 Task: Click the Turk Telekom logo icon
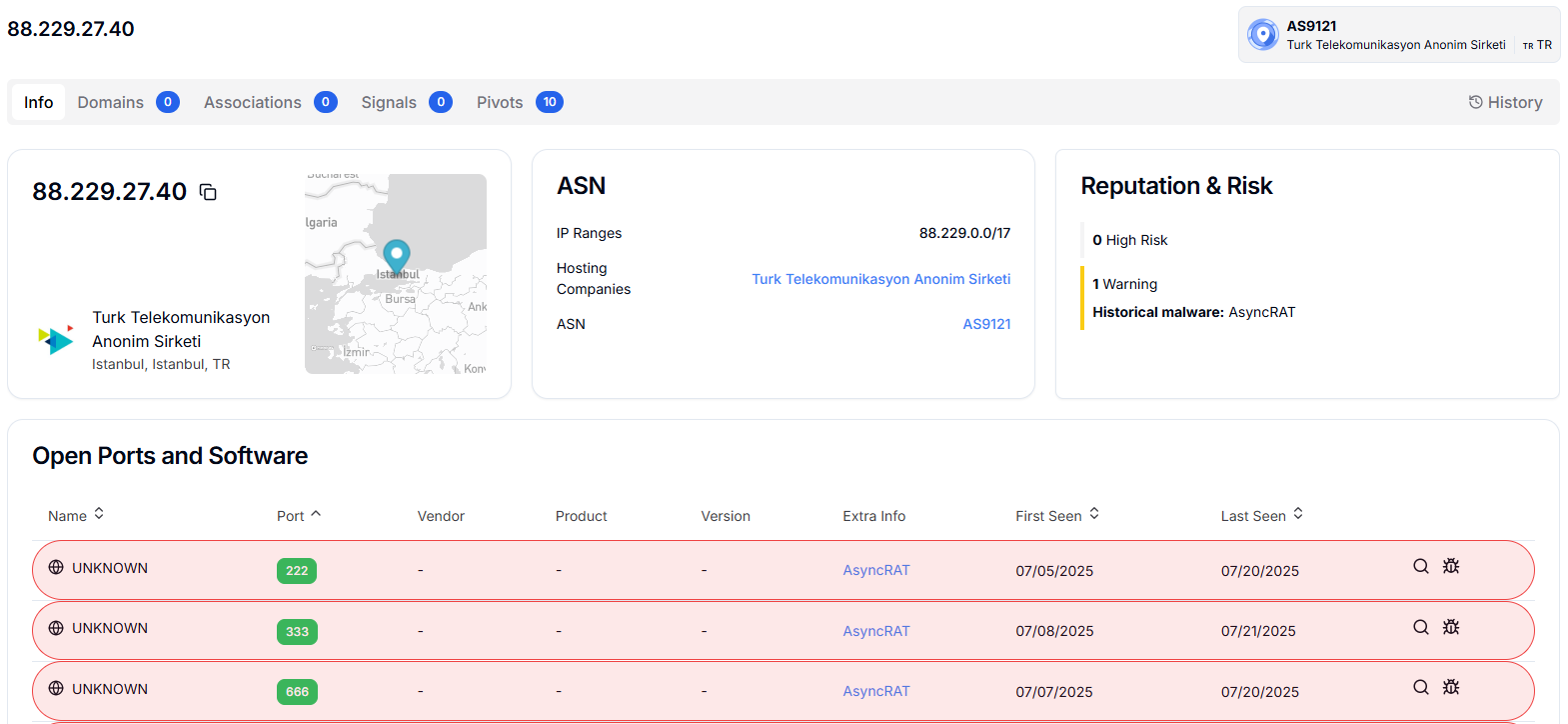[x=56, y=339]
